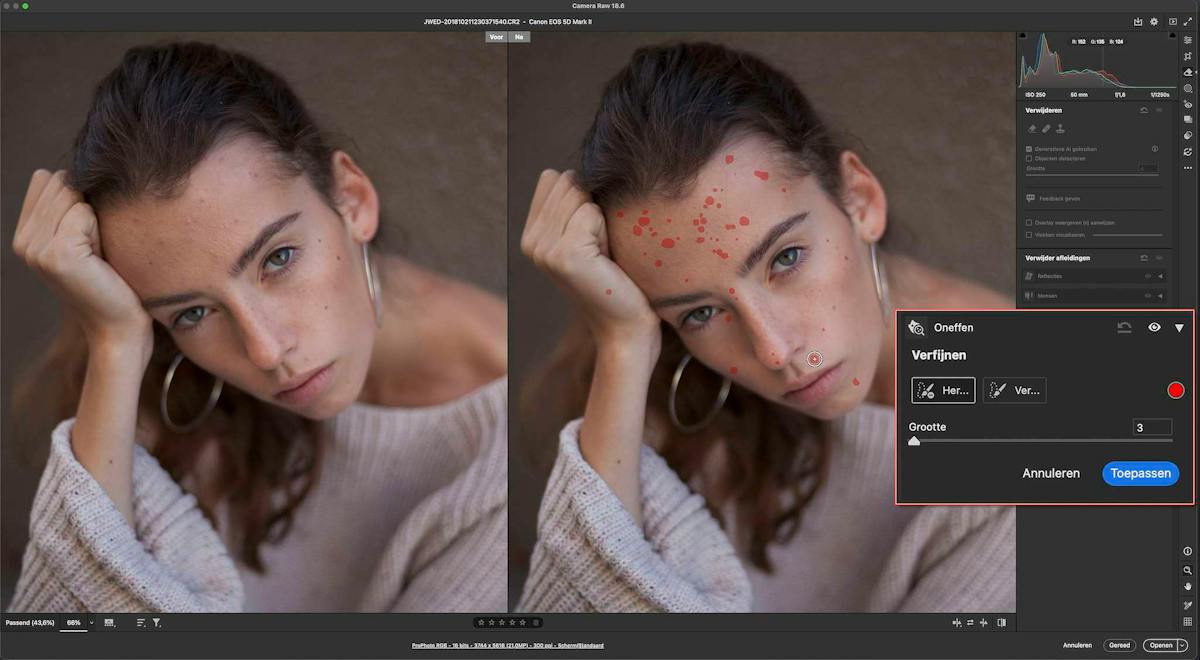Image resolution: width=1200 pixels, height=660 pixels.
Task: Toggle eye visibility in Oneffen panel
Action: point(1154,327)
